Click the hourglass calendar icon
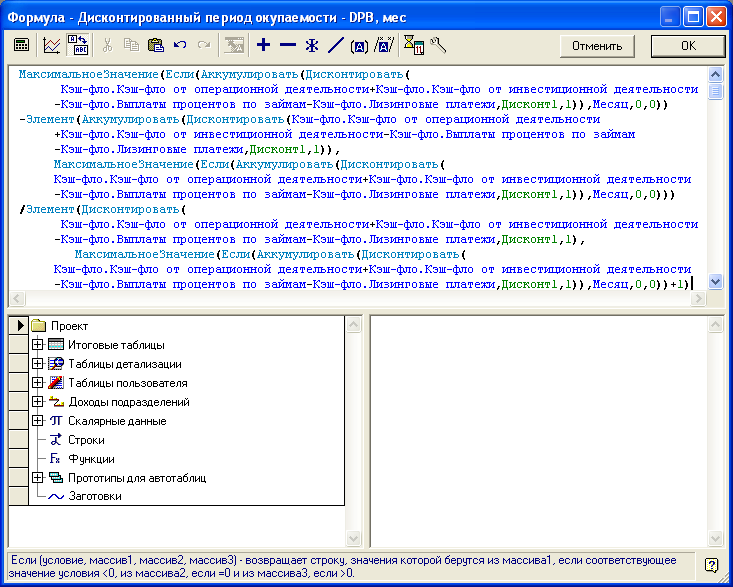This screenshot has height=587, width=733. point(413,45)
